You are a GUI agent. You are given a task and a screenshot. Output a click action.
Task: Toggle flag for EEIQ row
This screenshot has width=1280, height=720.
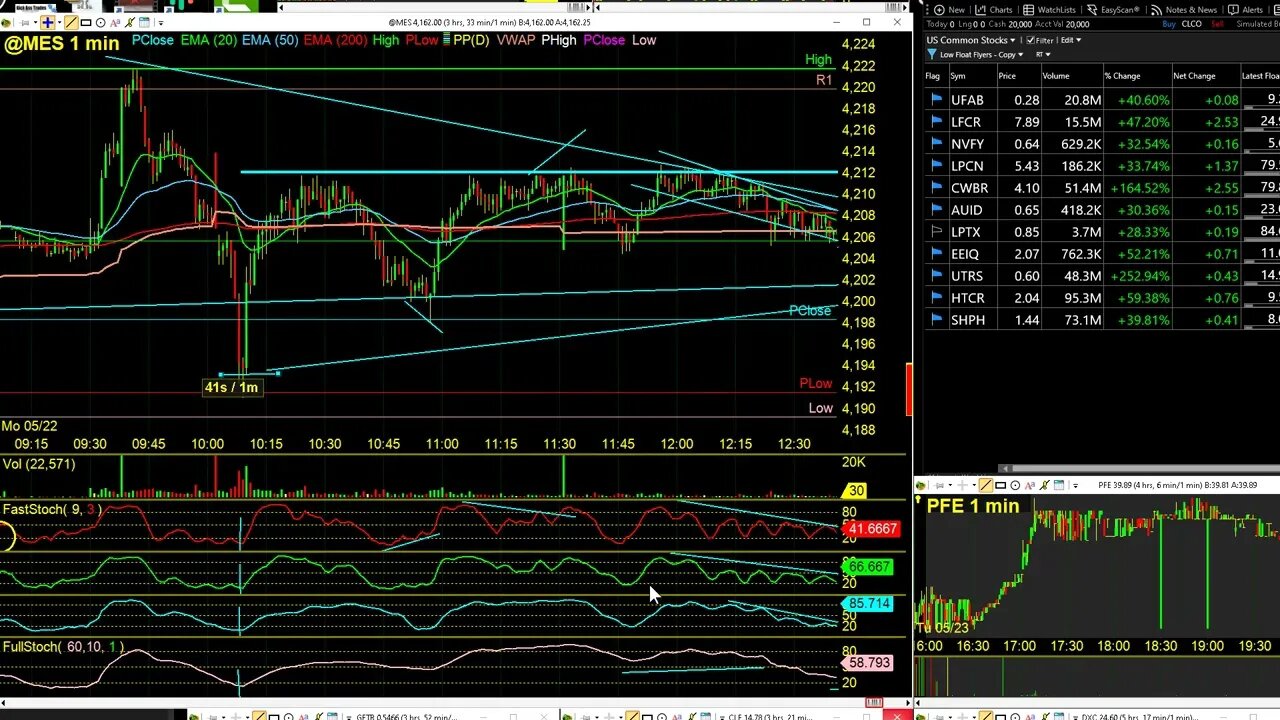coord(935,254)
